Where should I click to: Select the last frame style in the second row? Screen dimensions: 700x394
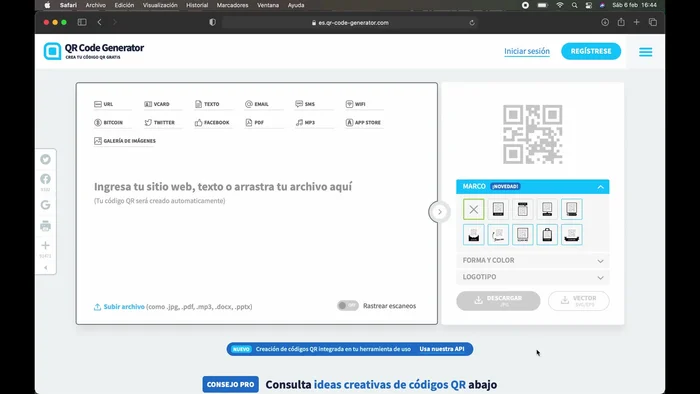point(572,235)
